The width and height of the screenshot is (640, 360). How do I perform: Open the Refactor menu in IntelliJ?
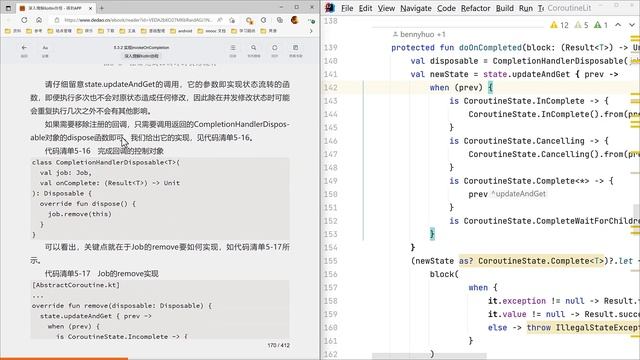point(476,8)
